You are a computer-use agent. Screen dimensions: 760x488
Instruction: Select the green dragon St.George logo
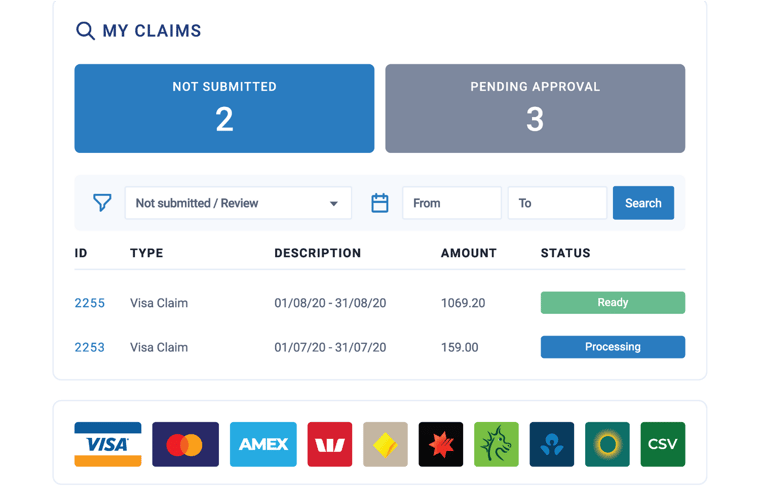click(496, 444)
